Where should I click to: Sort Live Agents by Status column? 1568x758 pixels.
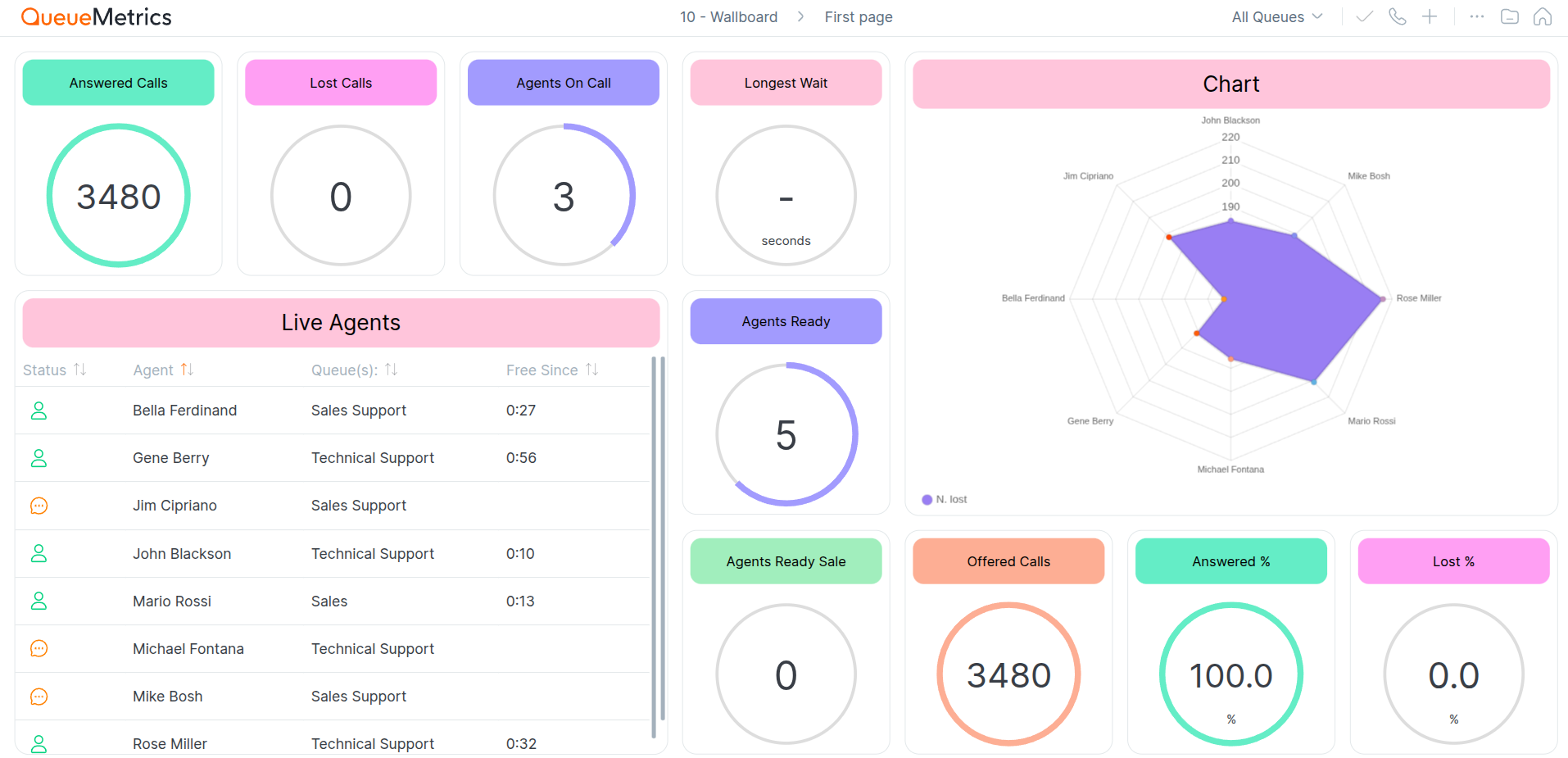(79, 370)
